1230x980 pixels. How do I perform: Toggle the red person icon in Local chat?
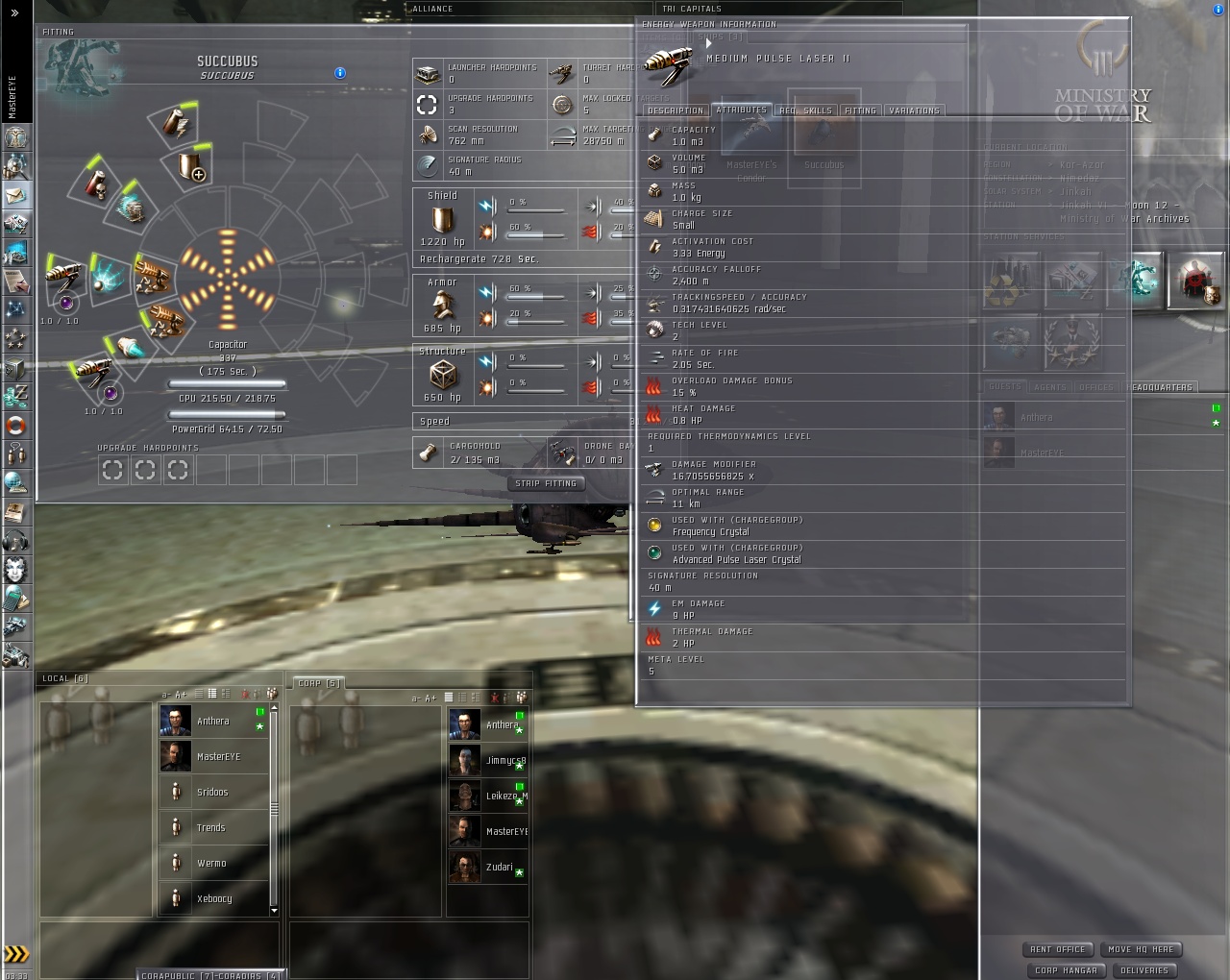click(x=245, y=694)
